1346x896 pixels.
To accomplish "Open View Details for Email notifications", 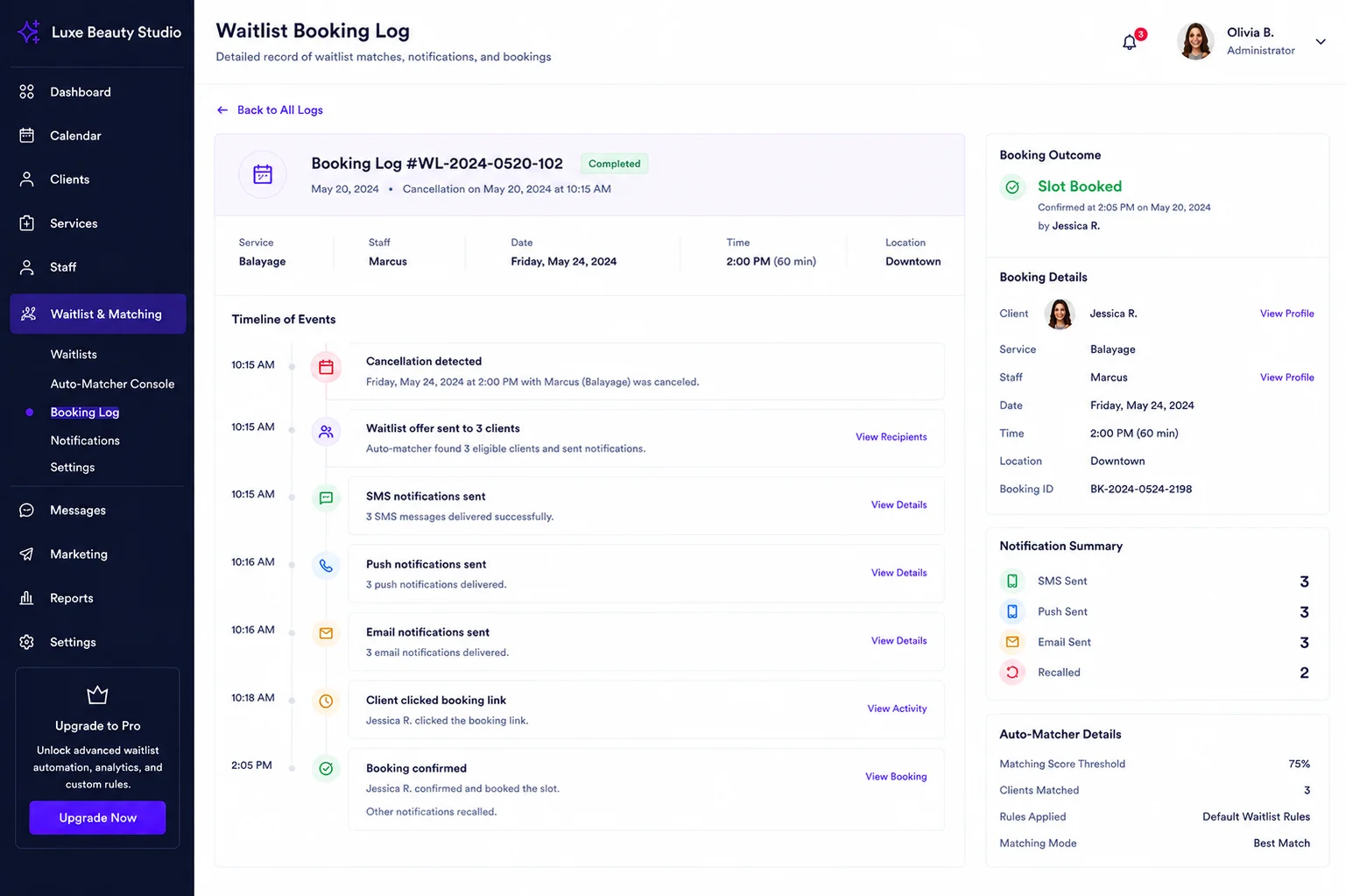I will coord(899,641).
